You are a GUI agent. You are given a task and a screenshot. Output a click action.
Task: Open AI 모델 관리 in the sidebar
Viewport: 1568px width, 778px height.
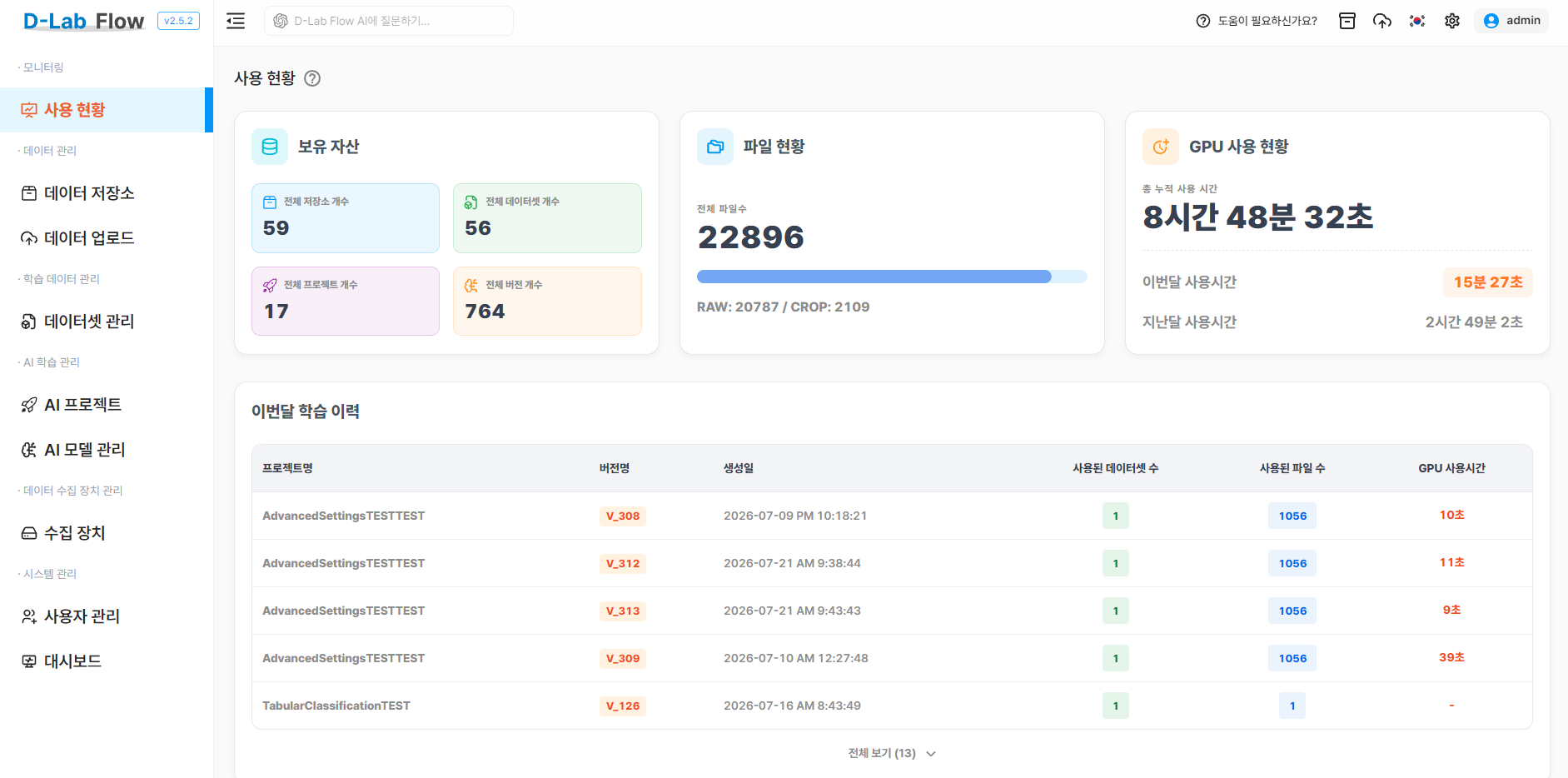pyautogui.click(x=107, y=450)
